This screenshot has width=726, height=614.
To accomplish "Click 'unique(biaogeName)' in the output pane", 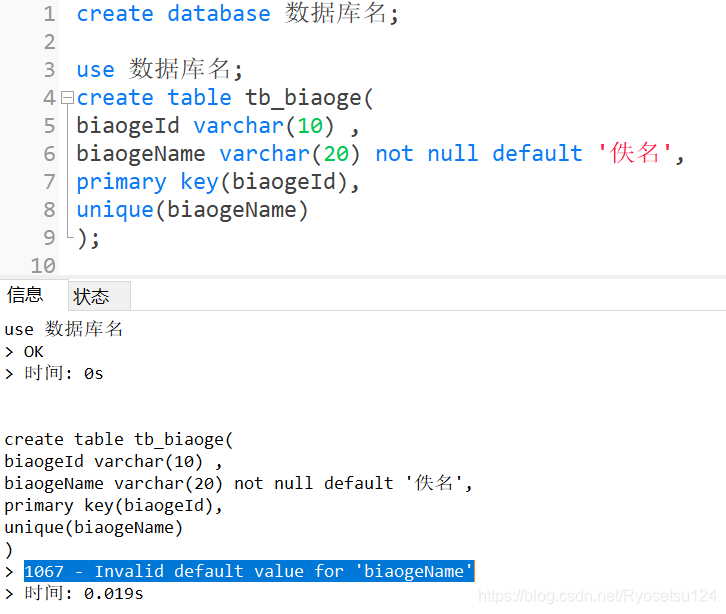I will (94, 527).
